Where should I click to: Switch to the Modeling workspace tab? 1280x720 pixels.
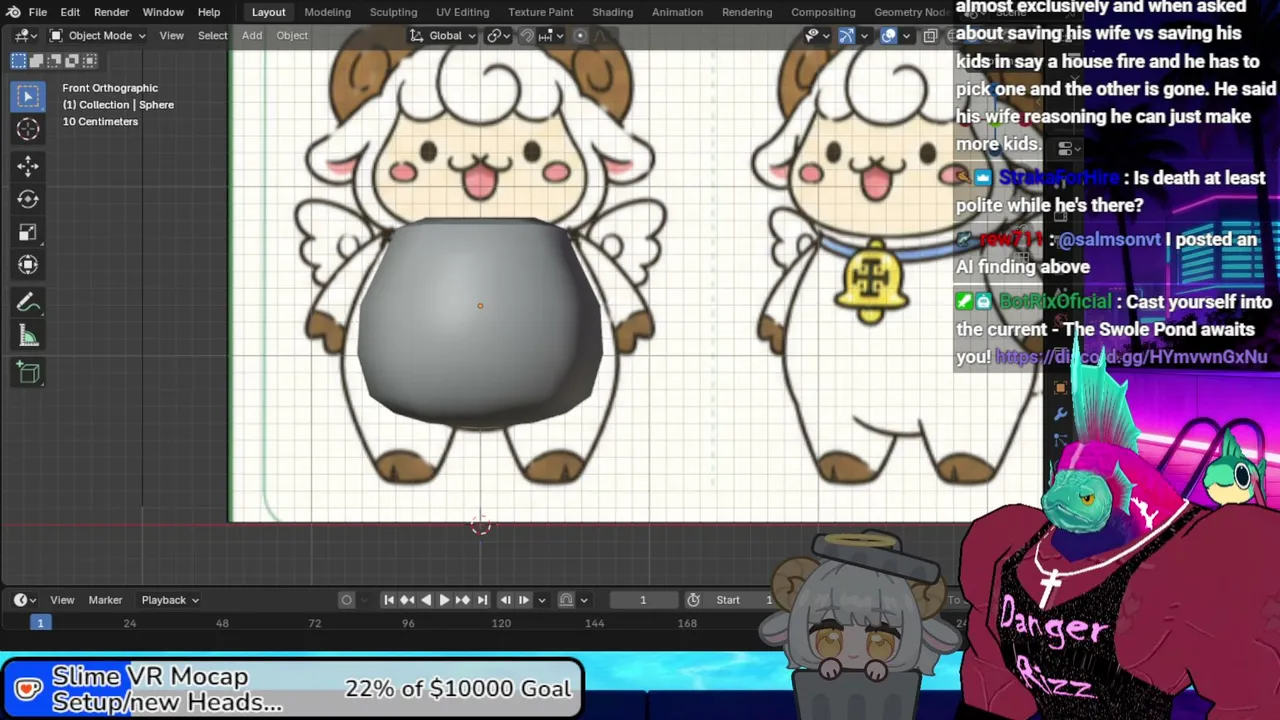coord(327,12)
